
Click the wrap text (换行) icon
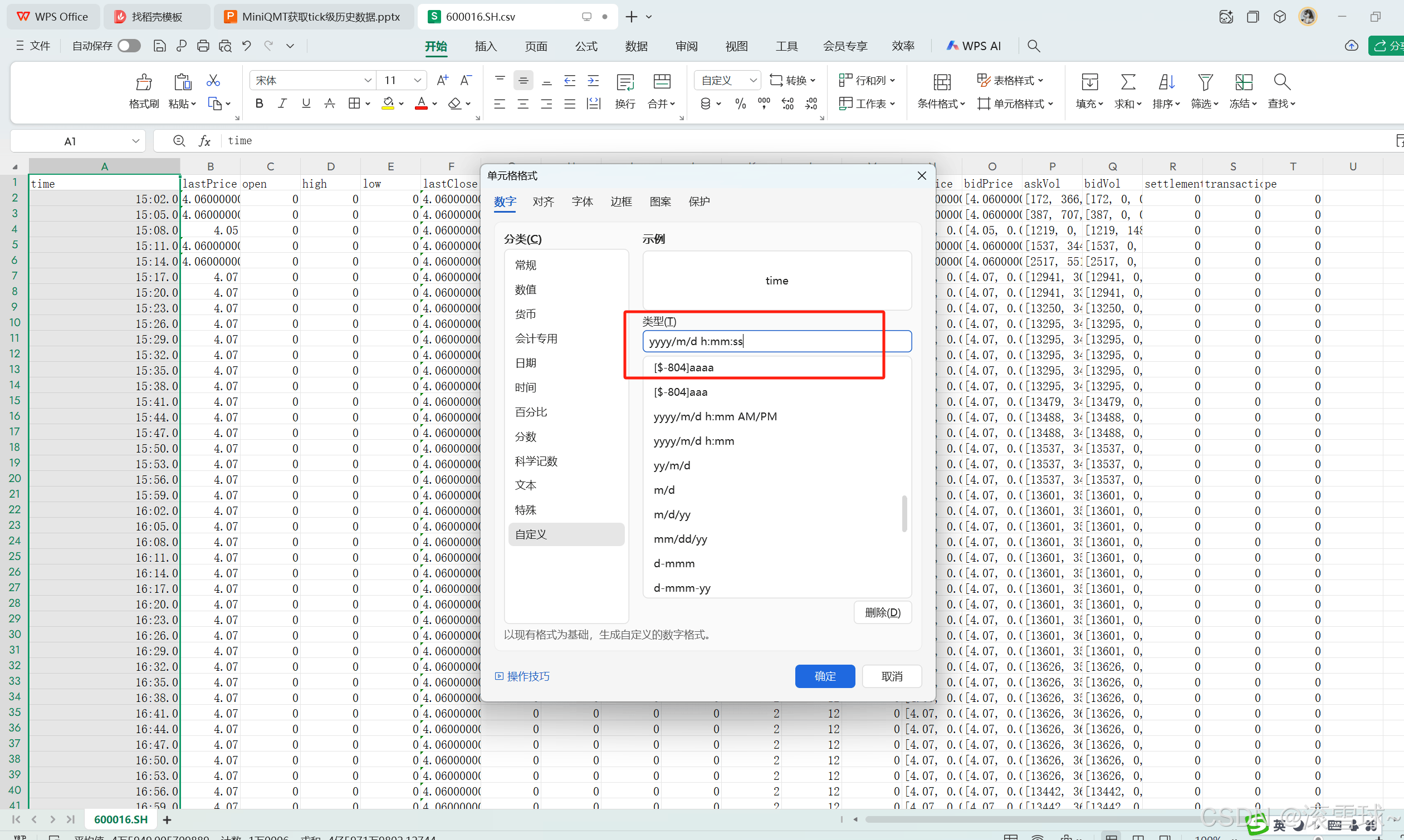(x=625, y=82)
